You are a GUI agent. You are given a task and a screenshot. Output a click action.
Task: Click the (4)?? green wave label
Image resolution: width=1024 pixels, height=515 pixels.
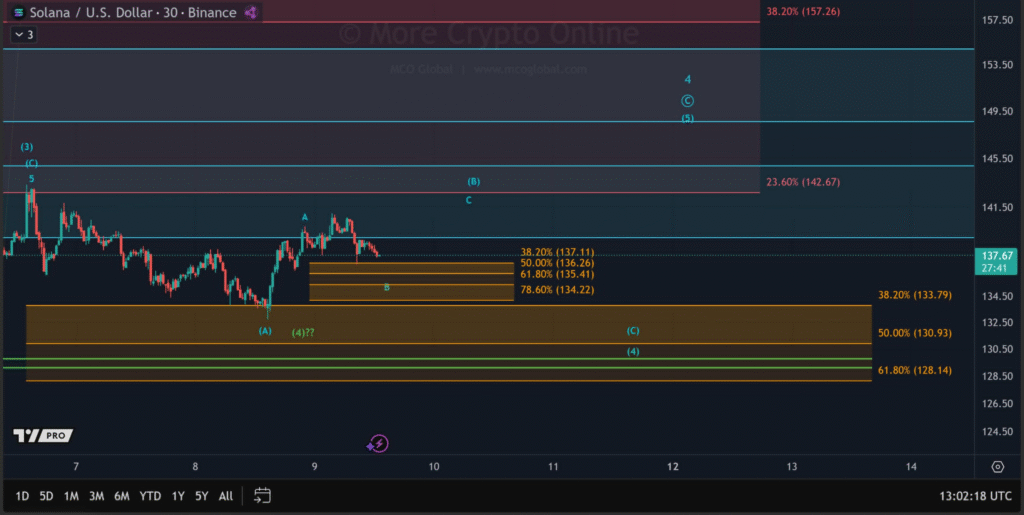coord(303,333)
